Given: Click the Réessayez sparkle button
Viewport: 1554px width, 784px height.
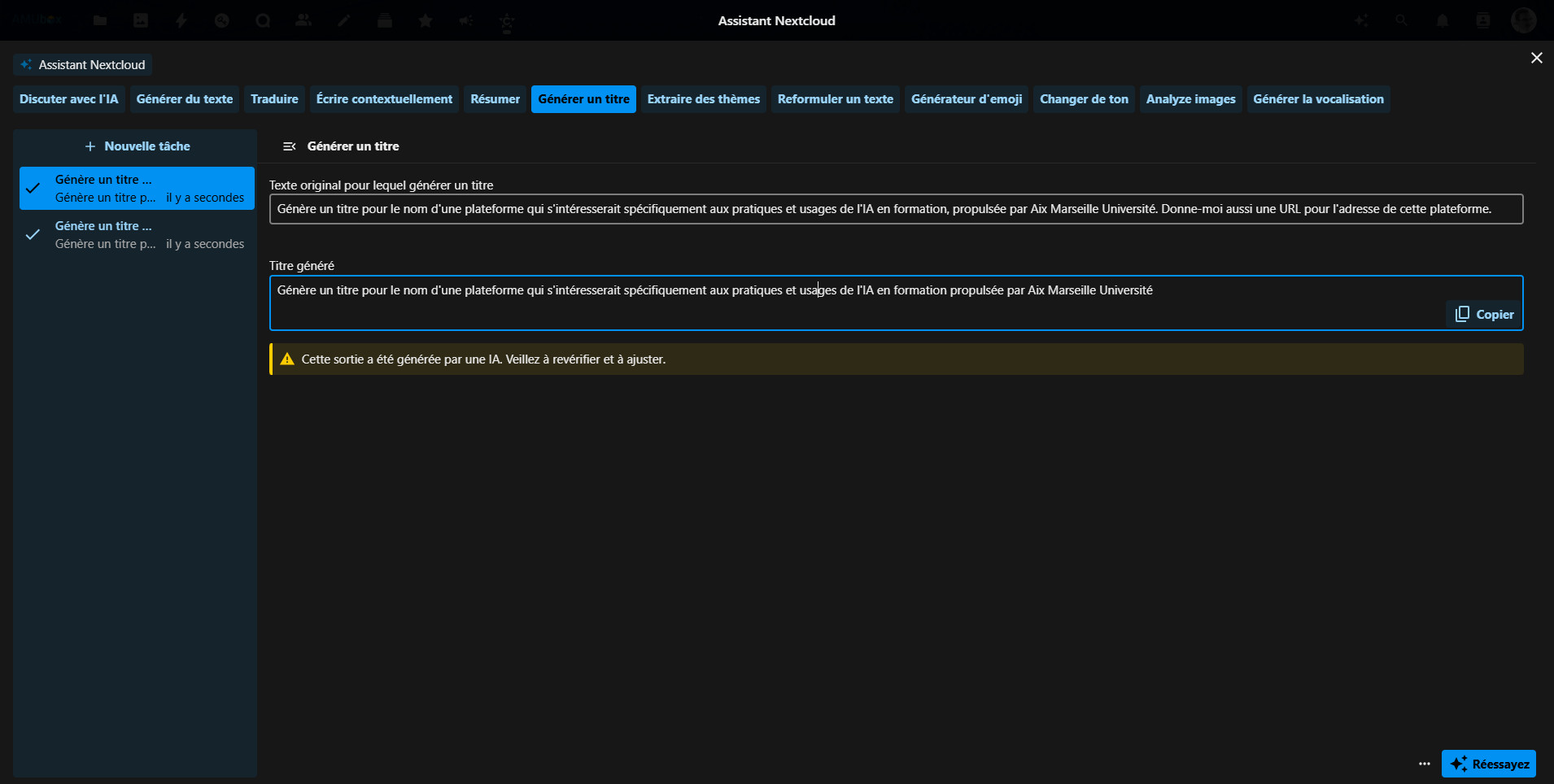Looking at the screenshot, I should tap(1488, 764).
